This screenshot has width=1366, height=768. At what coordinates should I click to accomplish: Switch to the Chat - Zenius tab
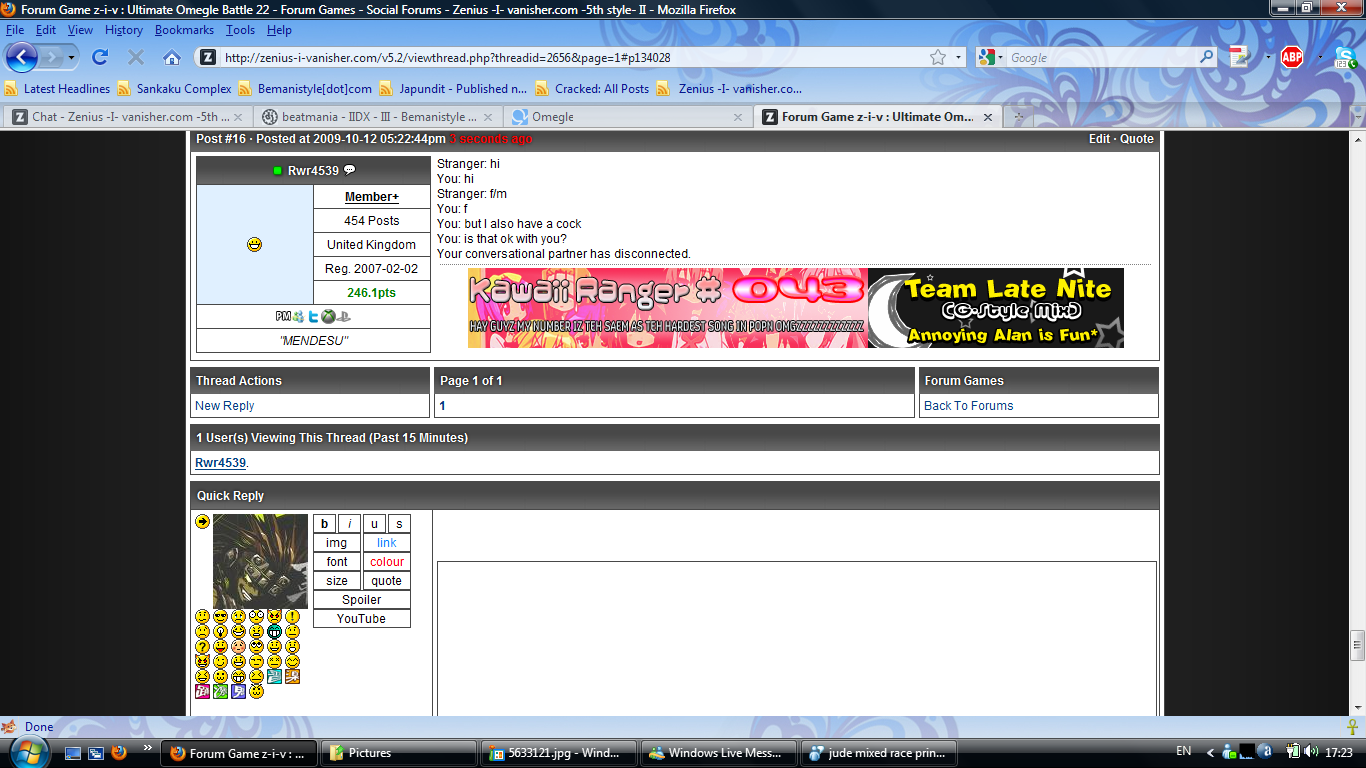coord(126,117)
